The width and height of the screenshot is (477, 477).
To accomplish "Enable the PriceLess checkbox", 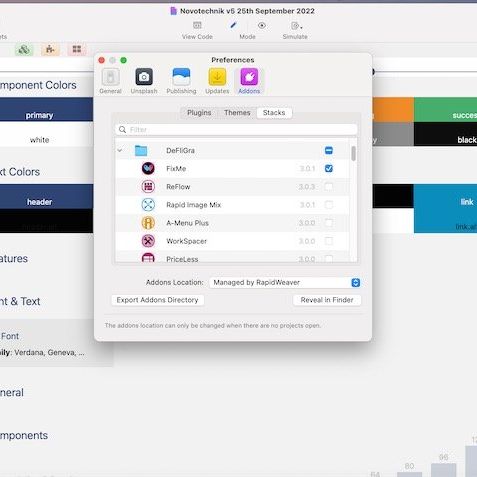I will click(x=329, y=259).
